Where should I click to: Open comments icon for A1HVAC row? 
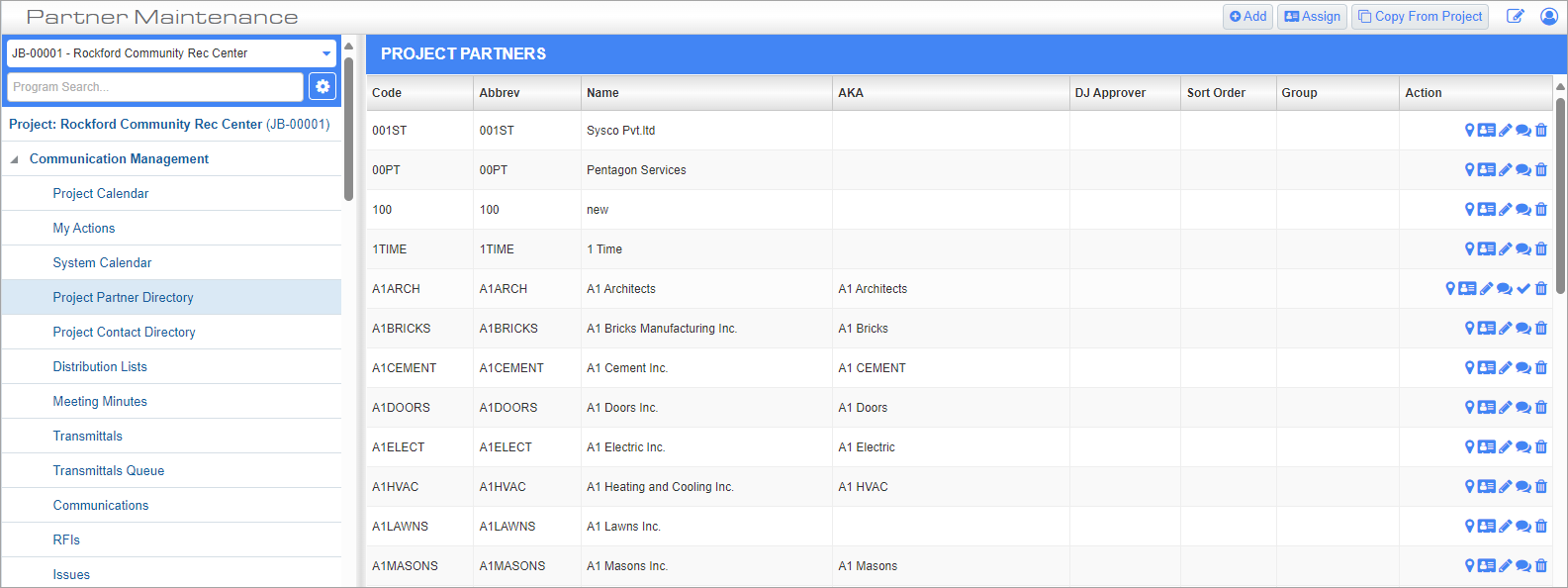pyautogui.click(x=1523, y=486)
